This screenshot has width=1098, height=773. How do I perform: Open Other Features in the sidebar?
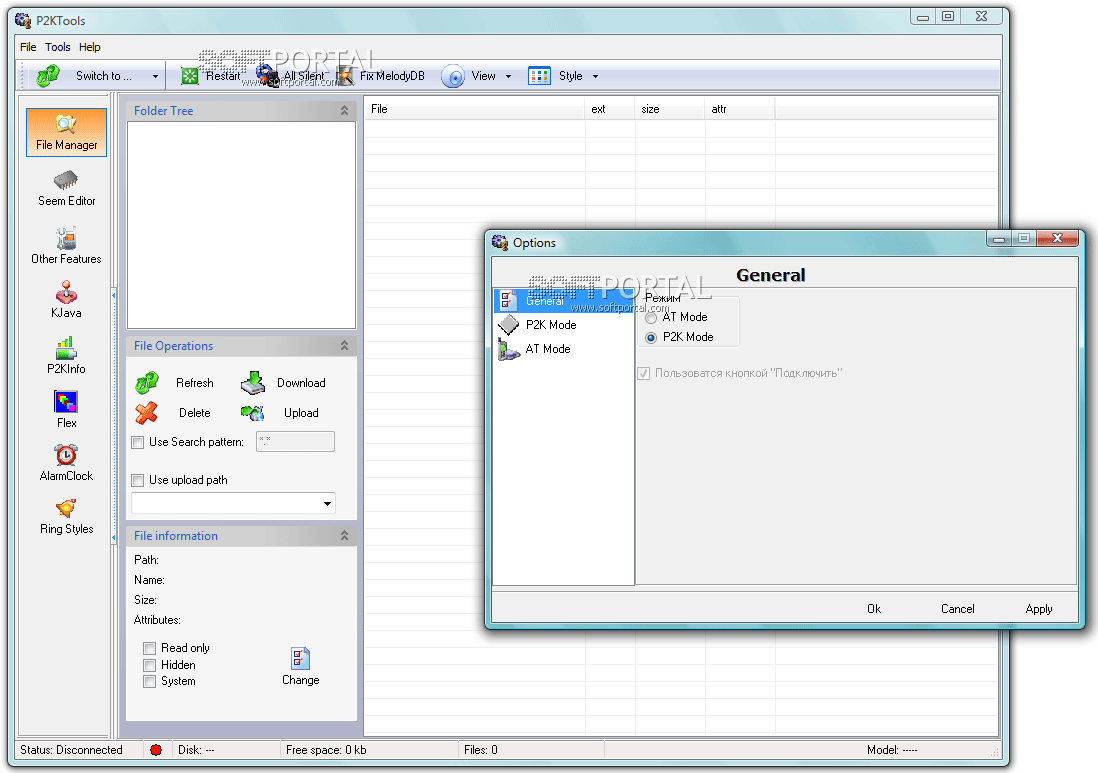67,246
